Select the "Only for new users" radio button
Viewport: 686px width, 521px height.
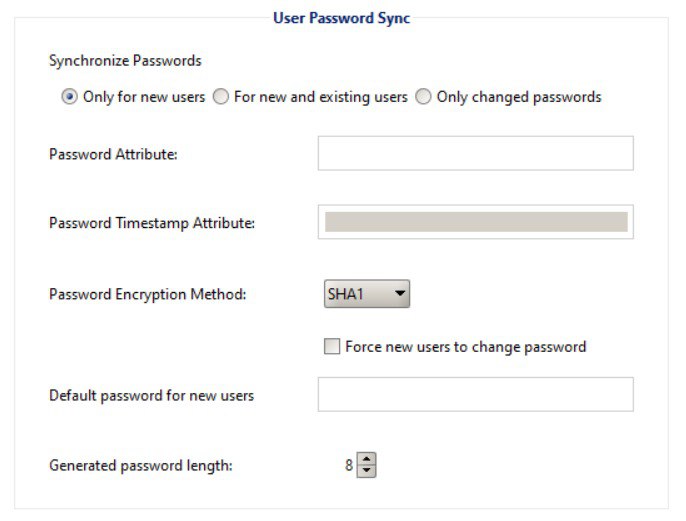point(70,97)
